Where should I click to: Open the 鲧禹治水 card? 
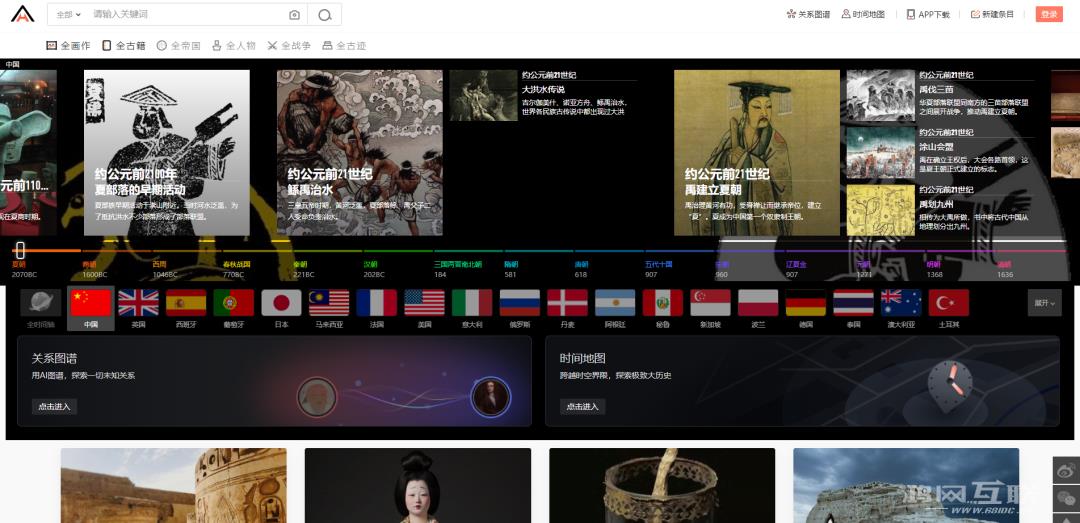tap(360, 153)
